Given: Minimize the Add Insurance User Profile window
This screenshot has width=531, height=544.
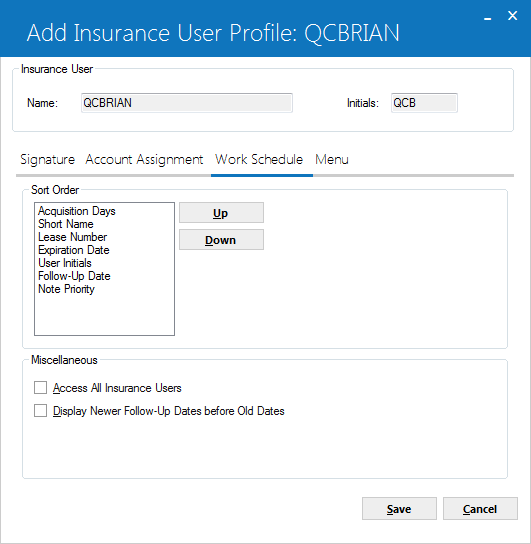Looking at the screenshot, I should pyautogui.click(x=488, y=16).
